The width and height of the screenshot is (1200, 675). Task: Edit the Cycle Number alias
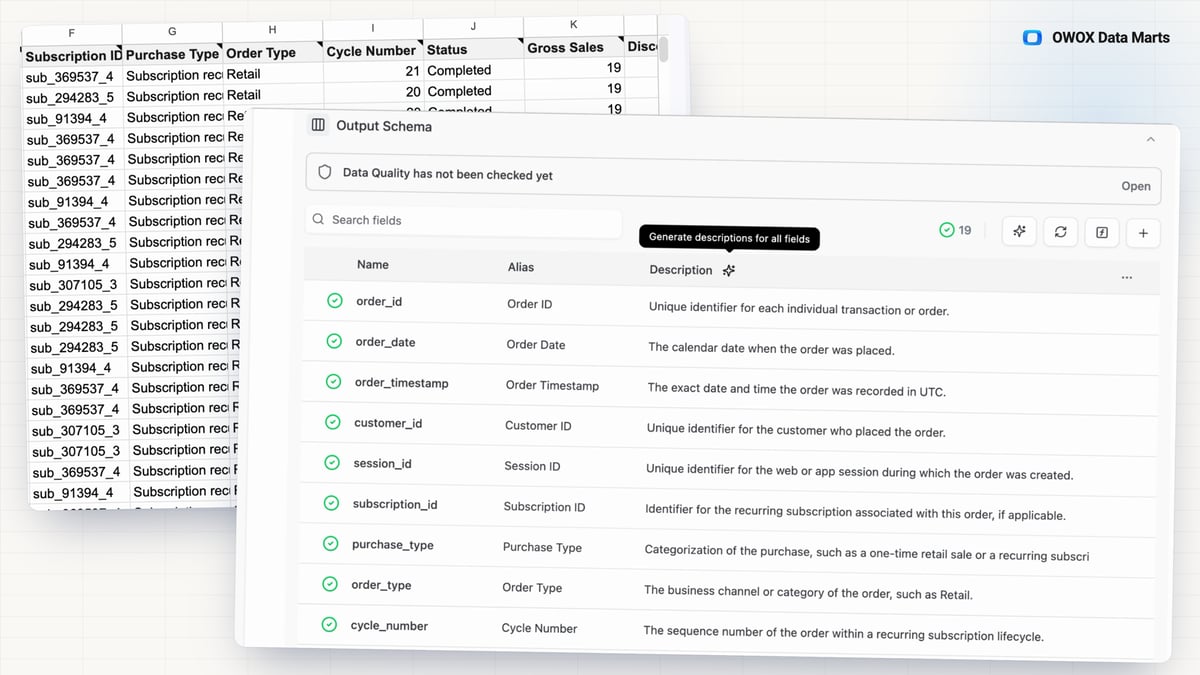[539, 628]
